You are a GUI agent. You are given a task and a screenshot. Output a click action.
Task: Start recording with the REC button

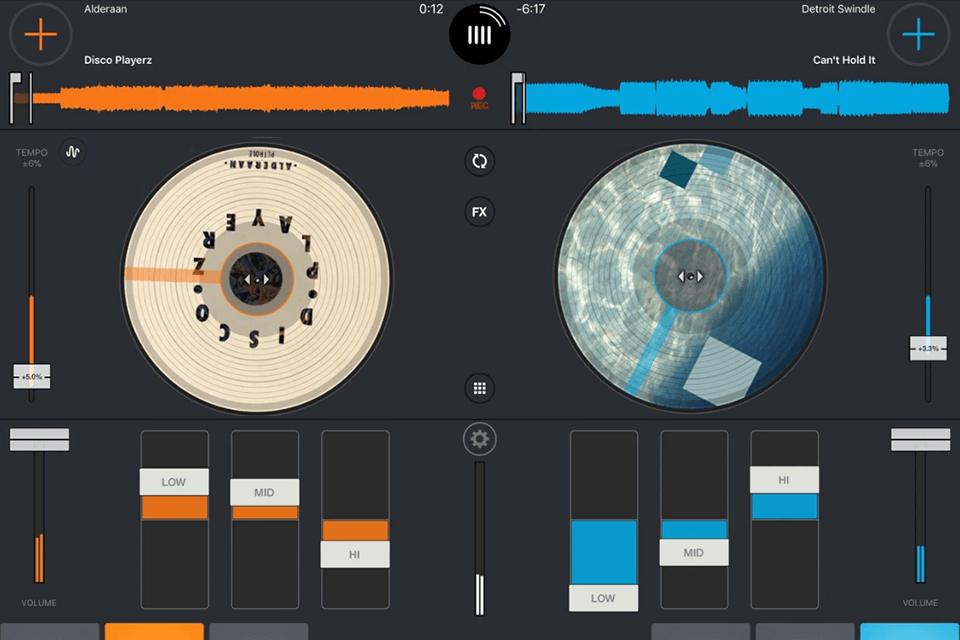(479, 98)
